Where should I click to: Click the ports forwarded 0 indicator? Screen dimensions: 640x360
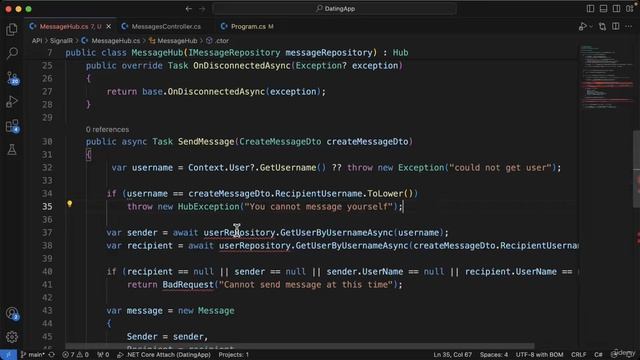(103, 355)
